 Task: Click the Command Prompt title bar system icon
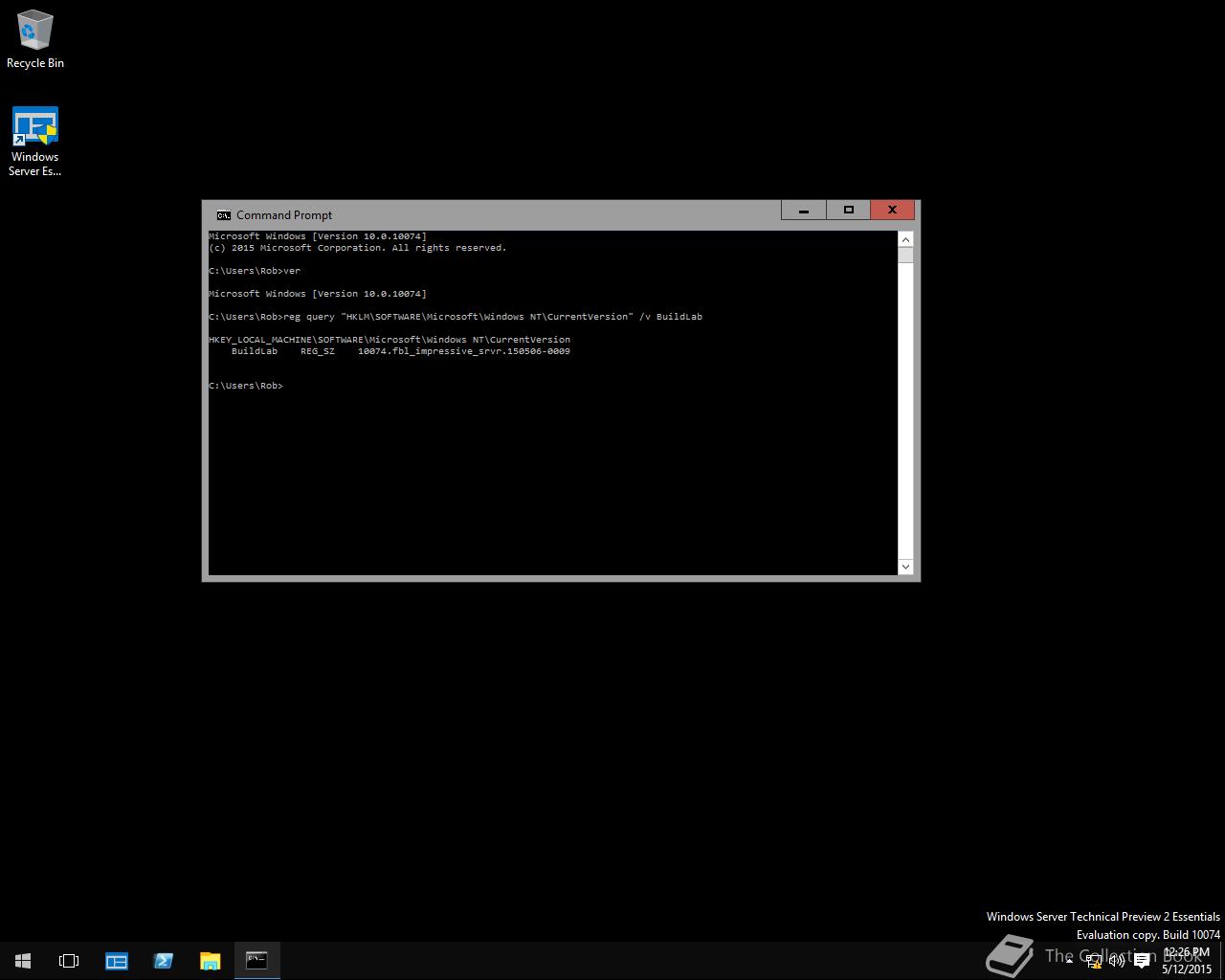click(x=223, y=215)
